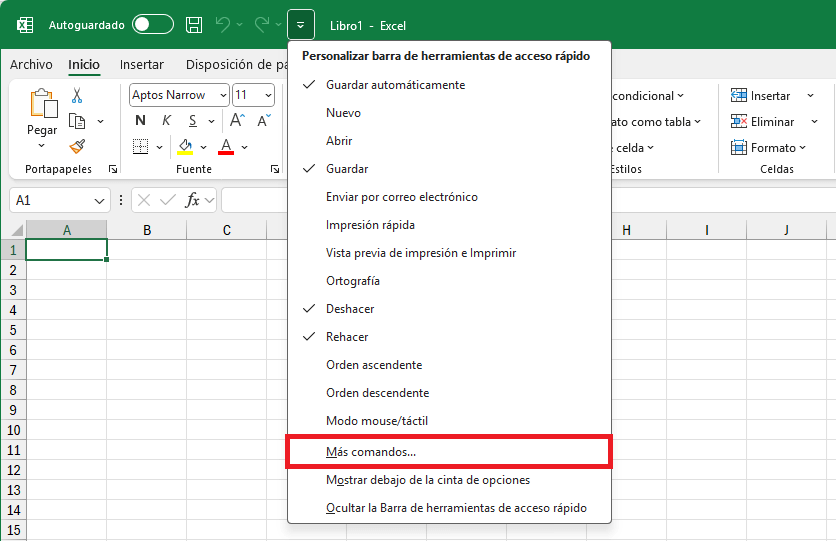Expand the Pegar options arrow

click(x=42, y=146)
